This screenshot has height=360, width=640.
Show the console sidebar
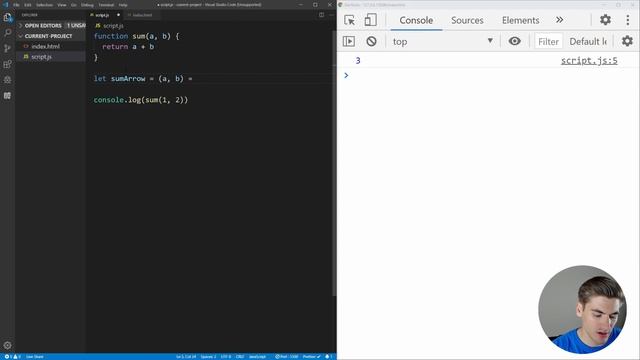349,41
